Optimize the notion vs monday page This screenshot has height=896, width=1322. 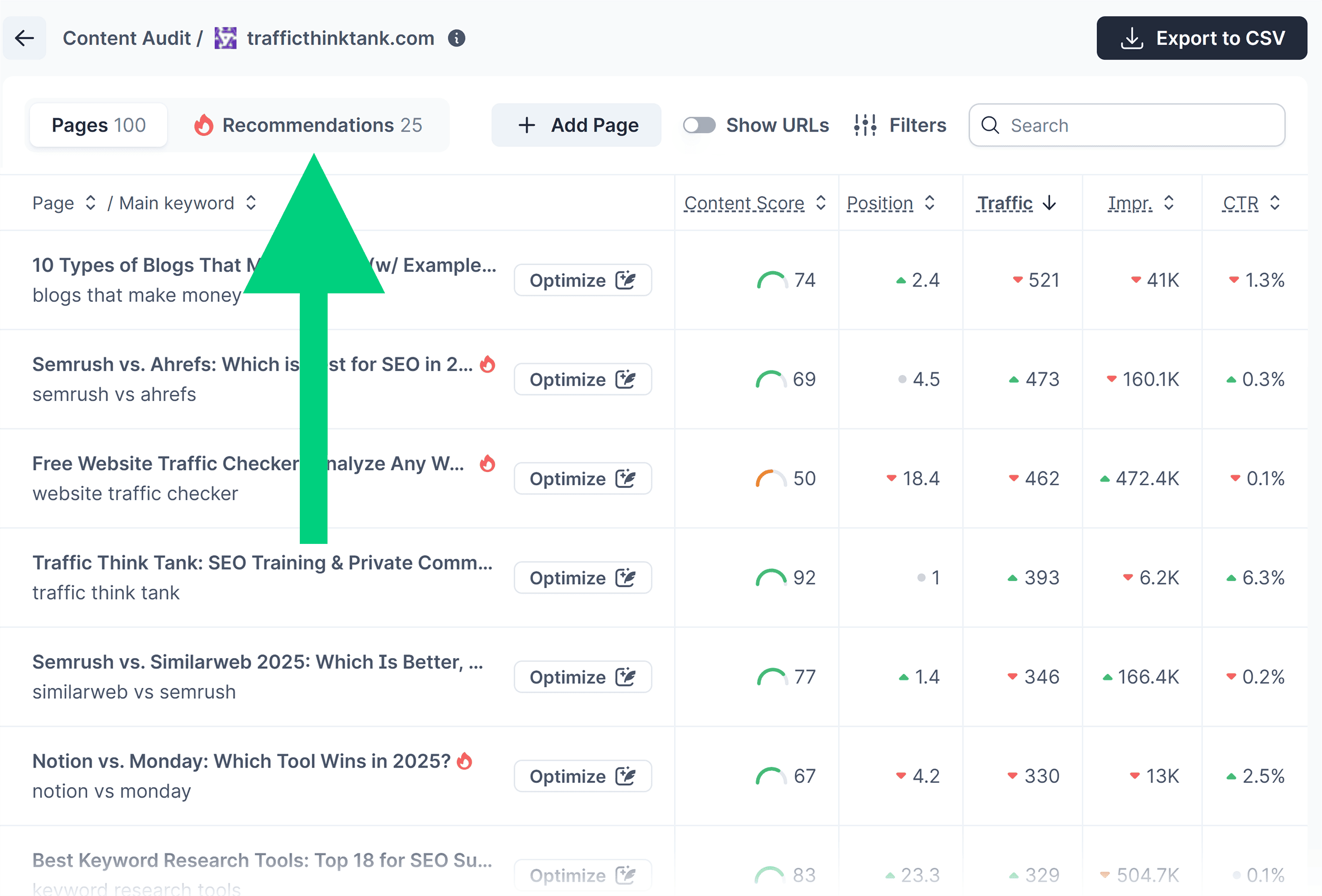(583, 776)
